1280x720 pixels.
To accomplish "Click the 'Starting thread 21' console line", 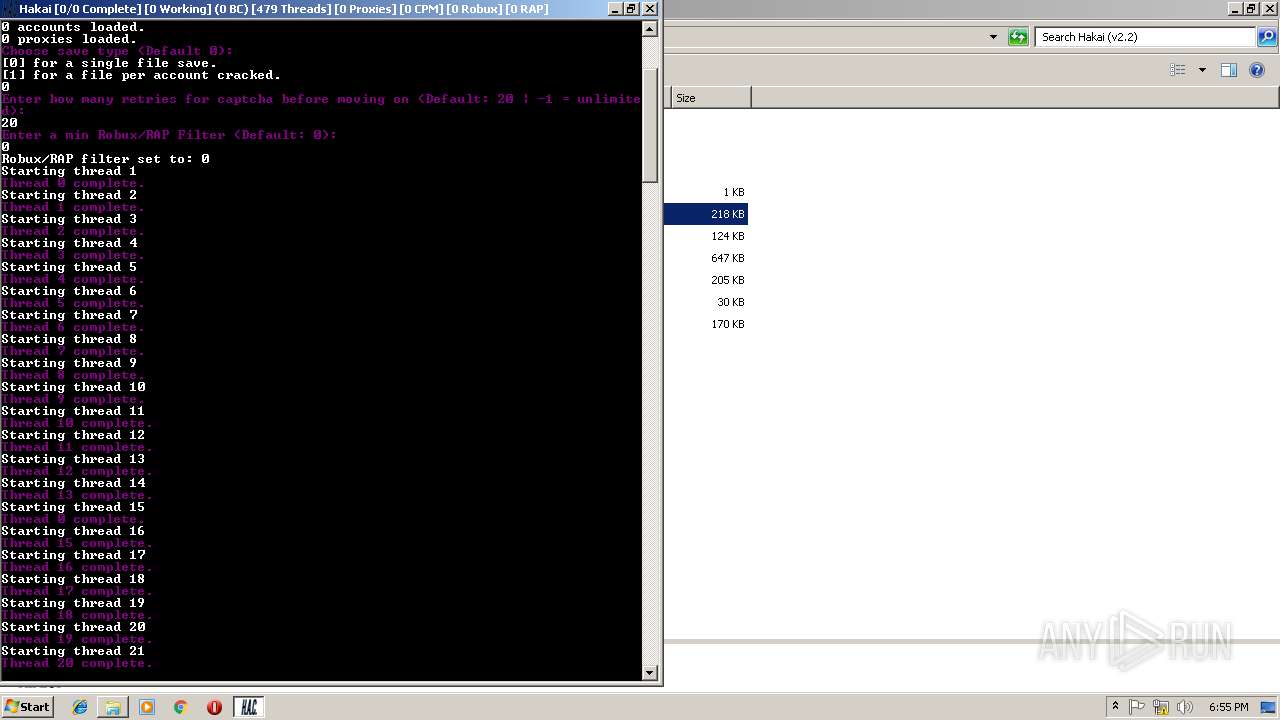I will click(73, 651).
